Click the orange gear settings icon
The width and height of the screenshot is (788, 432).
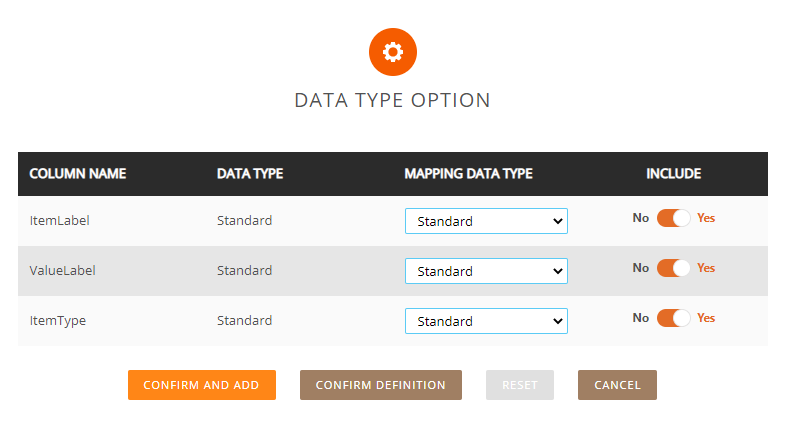[393, 53]
